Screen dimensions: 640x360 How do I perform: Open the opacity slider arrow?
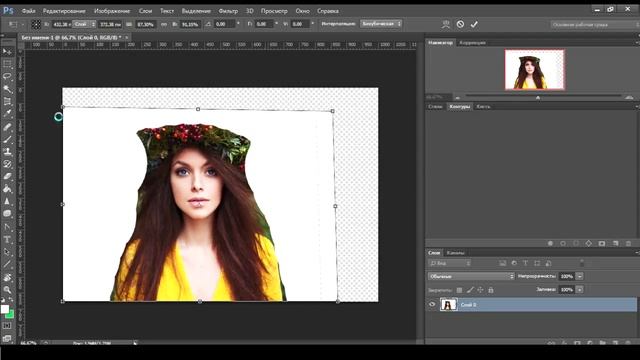point(580,276)
